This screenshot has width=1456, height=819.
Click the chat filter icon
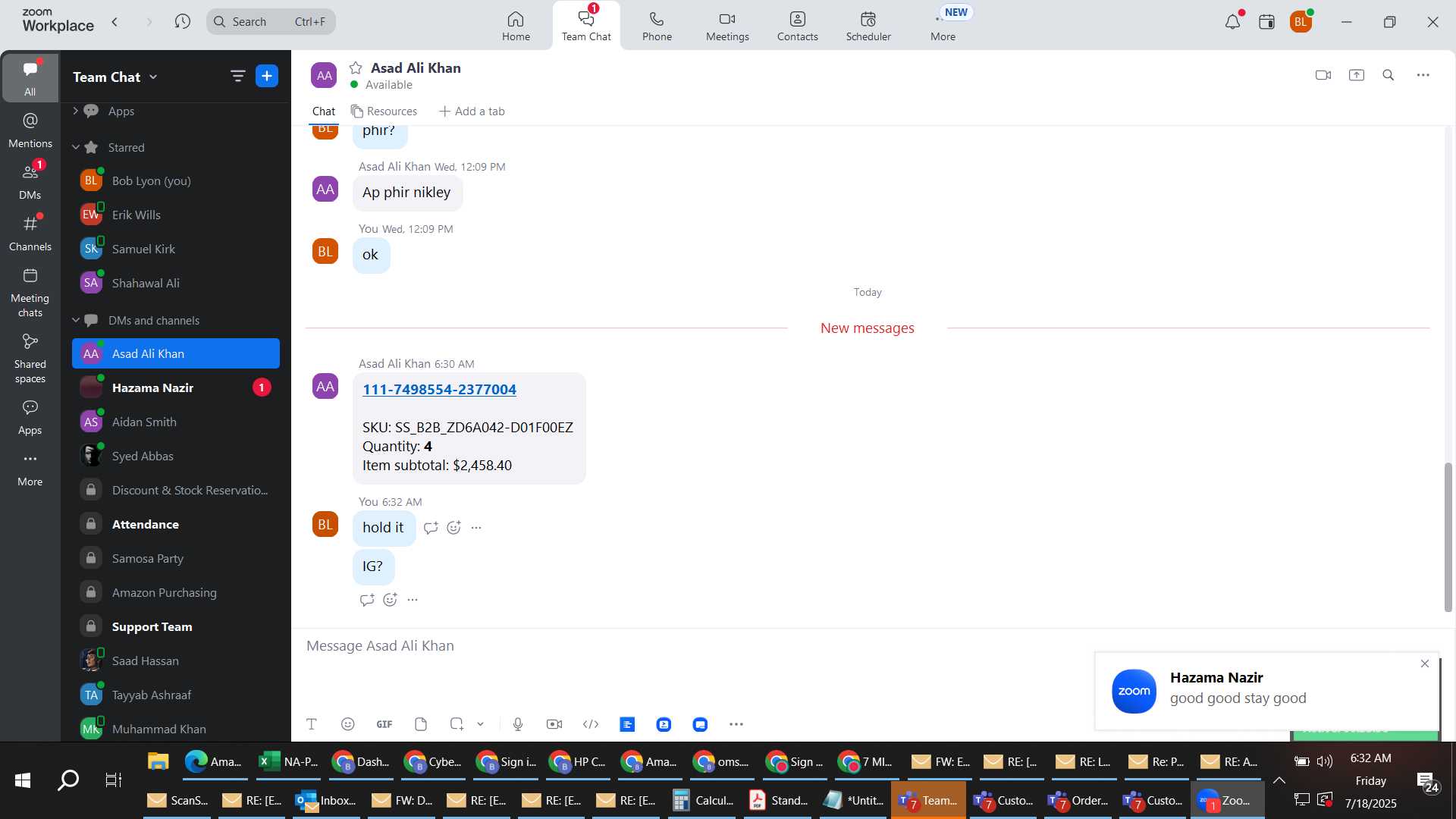coord(237,76)
